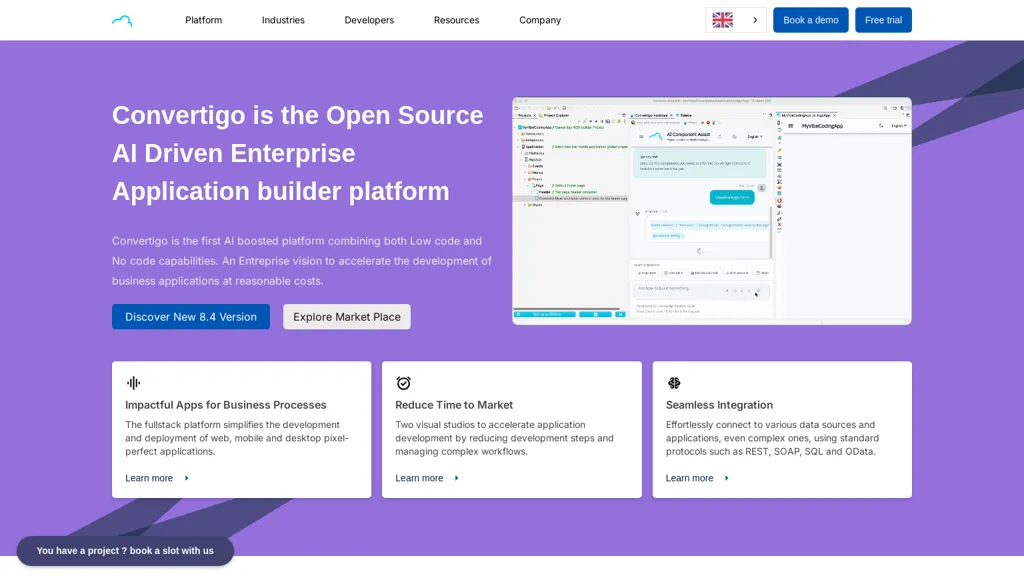Open Explore Market Place

tap(347, 317)
